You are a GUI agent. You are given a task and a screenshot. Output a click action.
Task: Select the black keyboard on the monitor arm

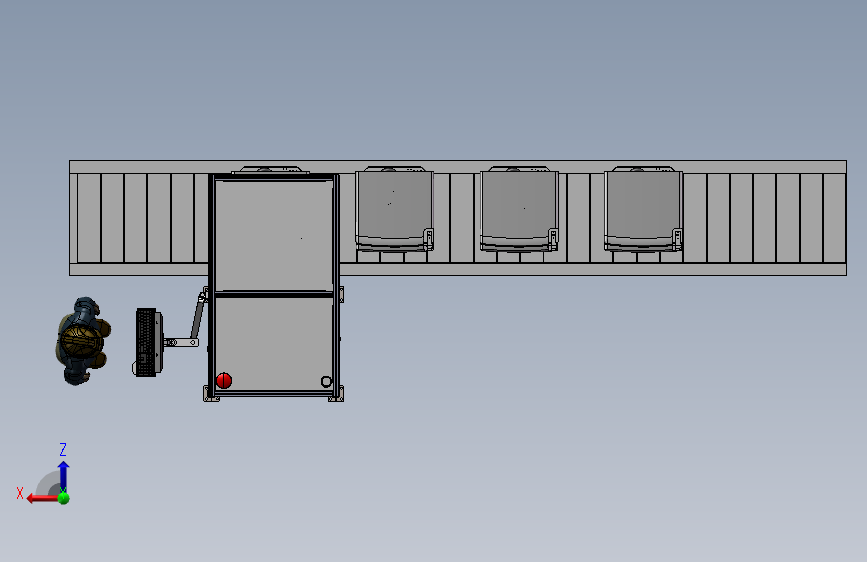point(146,343)
